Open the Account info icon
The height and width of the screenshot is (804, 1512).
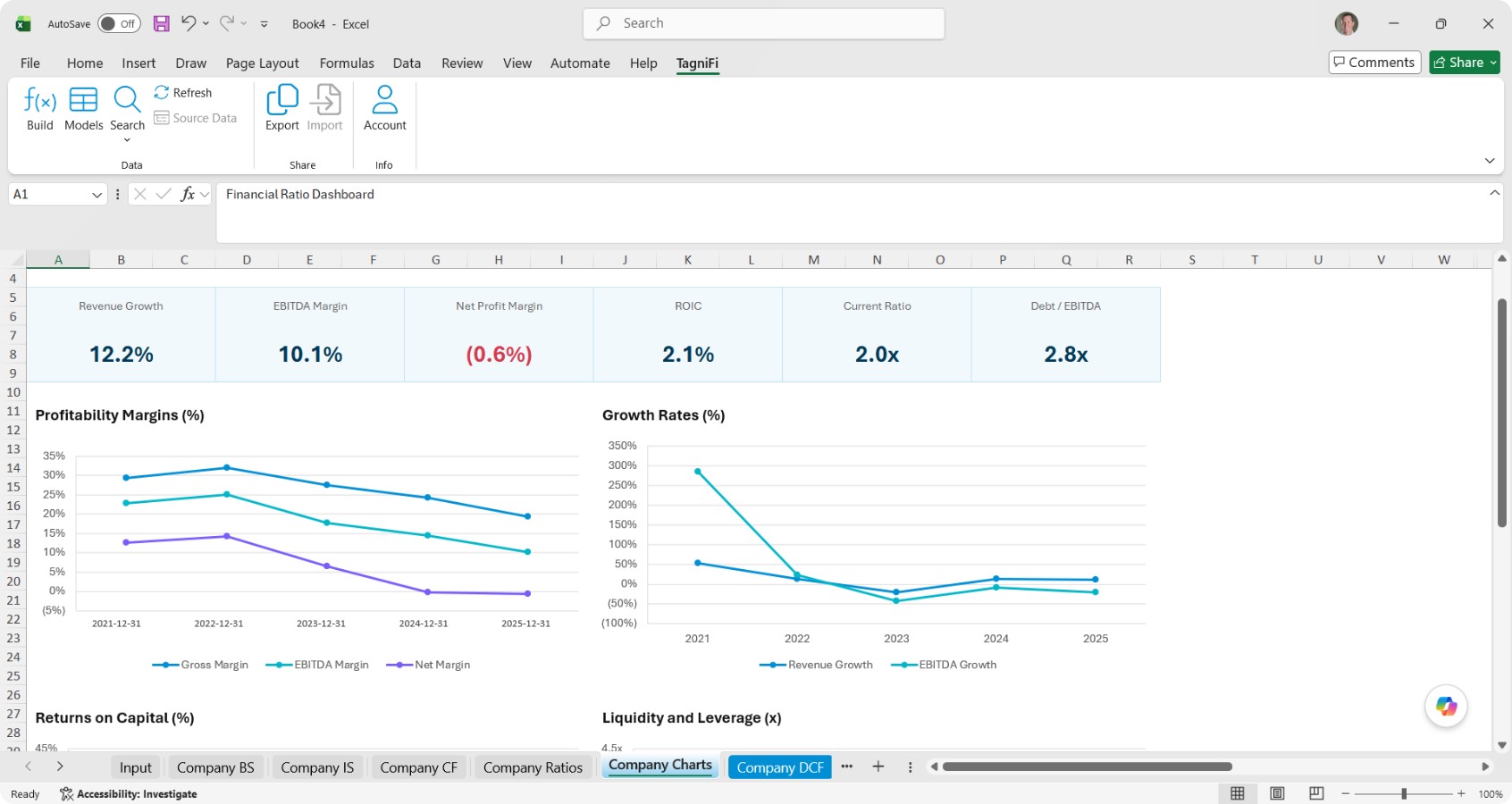384,99
